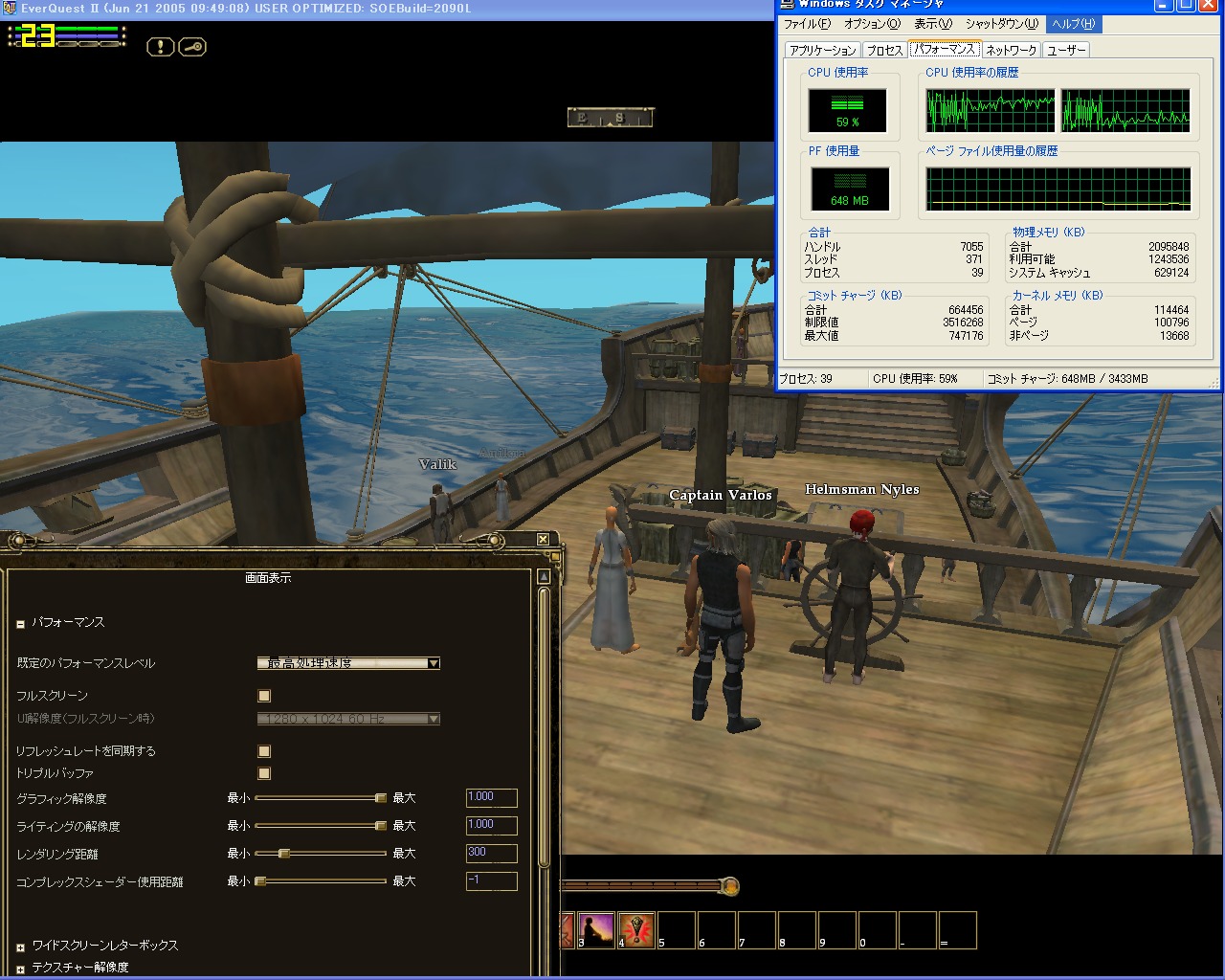Click the CPU 使用率 gauge showing 59 %

[x=848, y=111]
